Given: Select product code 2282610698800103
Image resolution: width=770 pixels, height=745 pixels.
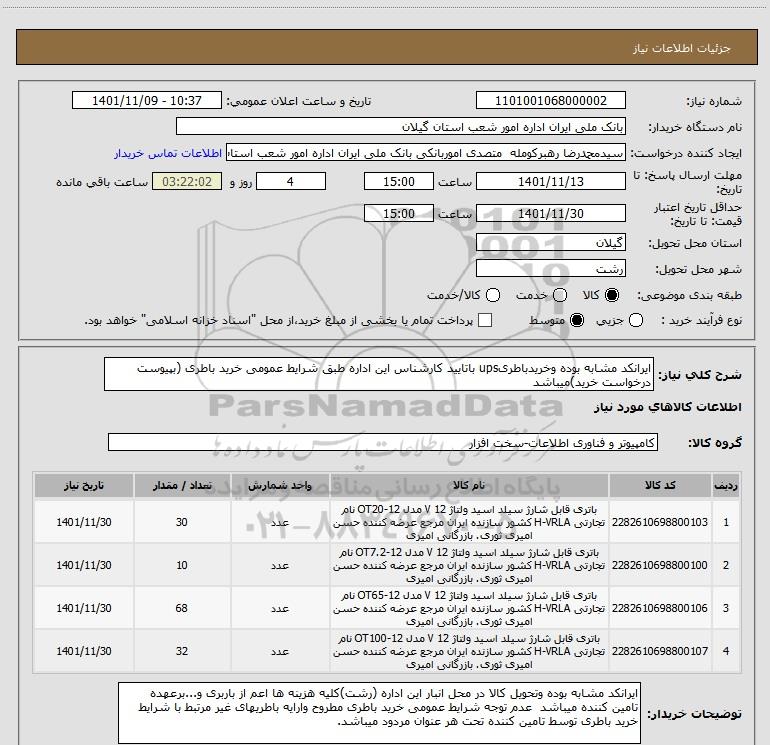Looking at the screenshot, I should click(x=660, y=522).
